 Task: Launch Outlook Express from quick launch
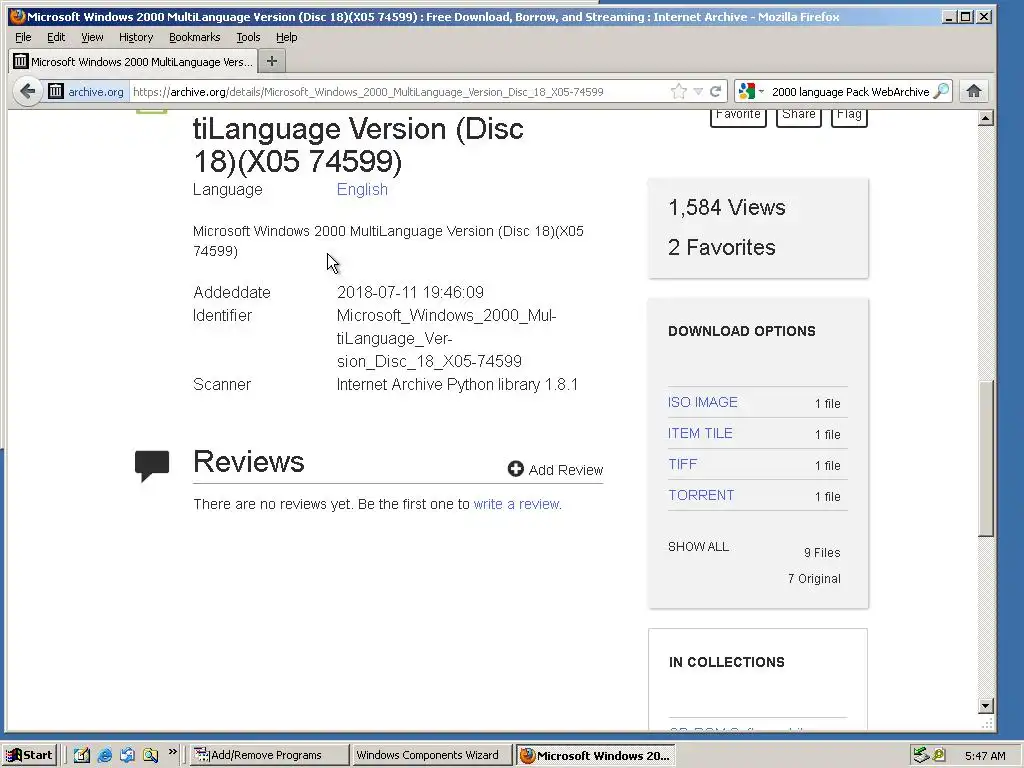pos(127,755)
